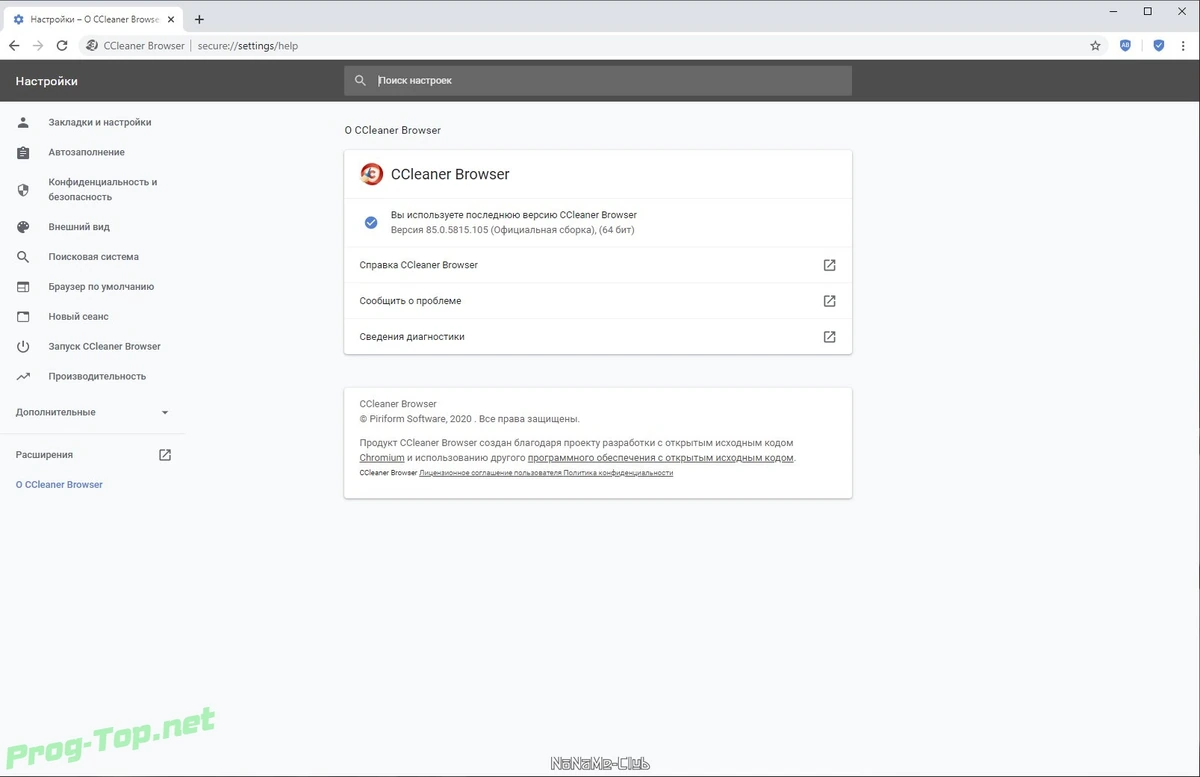Click the external link icon for Сведения диагностики

pyautogui.click(x=829, y=337)
